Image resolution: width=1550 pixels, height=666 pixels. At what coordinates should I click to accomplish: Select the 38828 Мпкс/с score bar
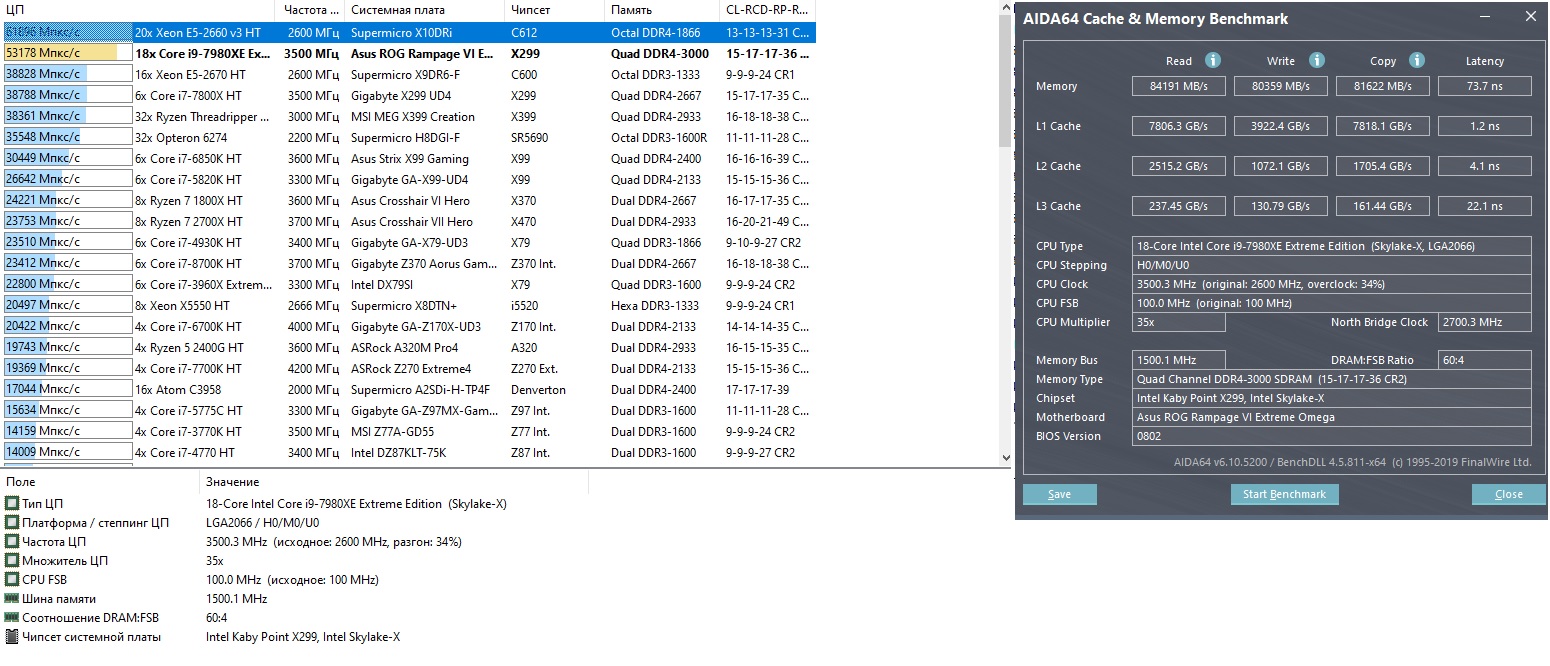pos(67,74)
